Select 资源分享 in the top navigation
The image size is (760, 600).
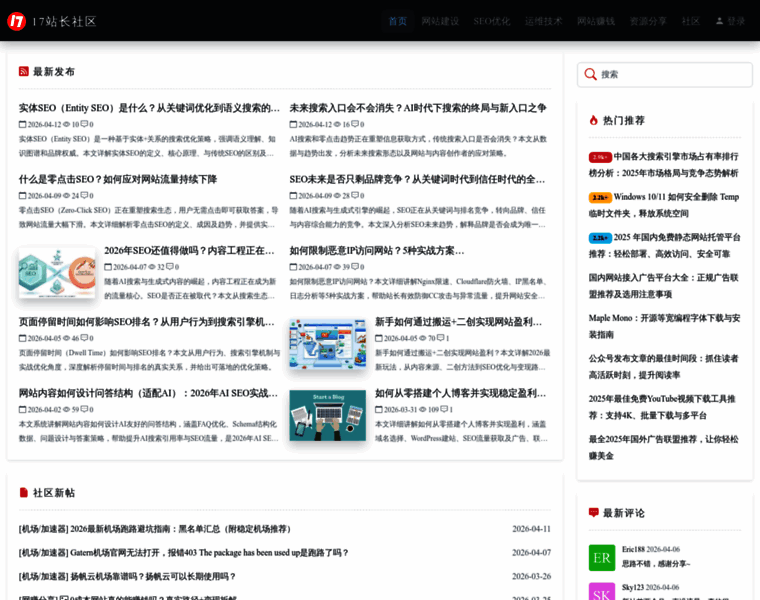click(x=648, y=21)
